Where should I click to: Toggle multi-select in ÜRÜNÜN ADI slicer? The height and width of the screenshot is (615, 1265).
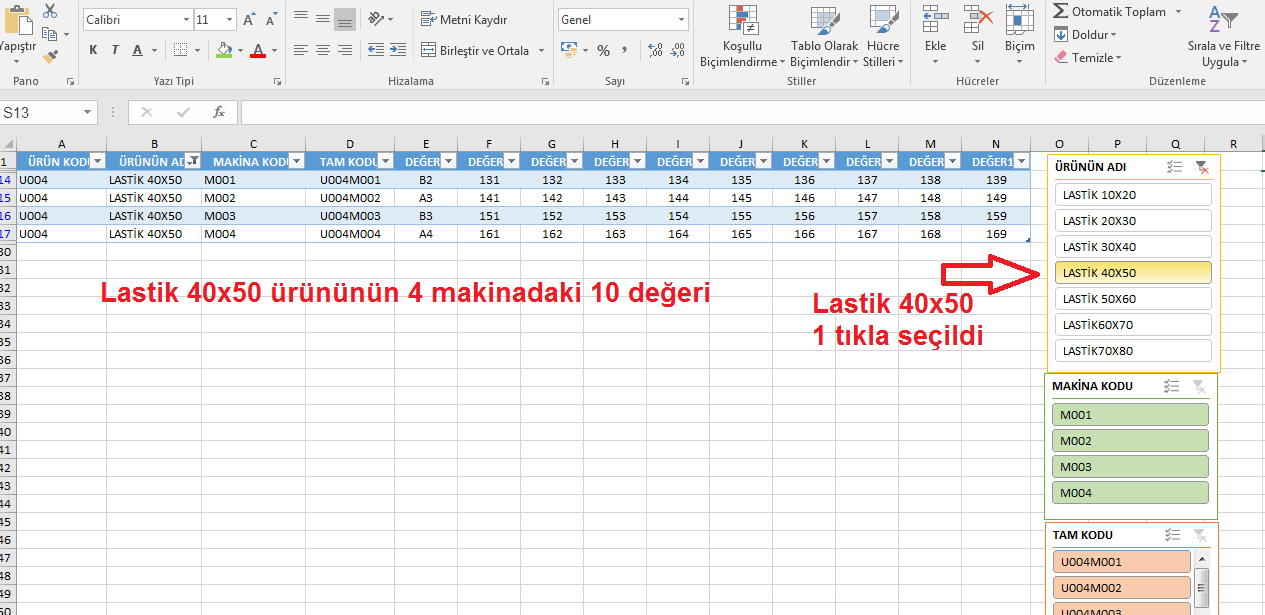[1175, 168]
